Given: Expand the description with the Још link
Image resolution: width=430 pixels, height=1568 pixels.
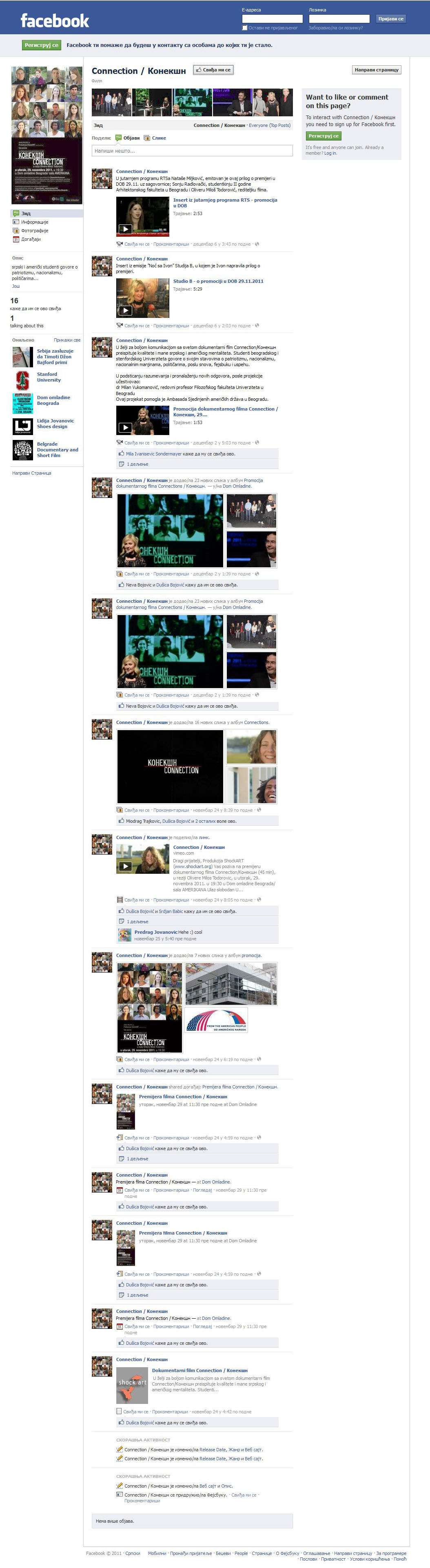Looking at the screenshot, I should pos(16,286).
